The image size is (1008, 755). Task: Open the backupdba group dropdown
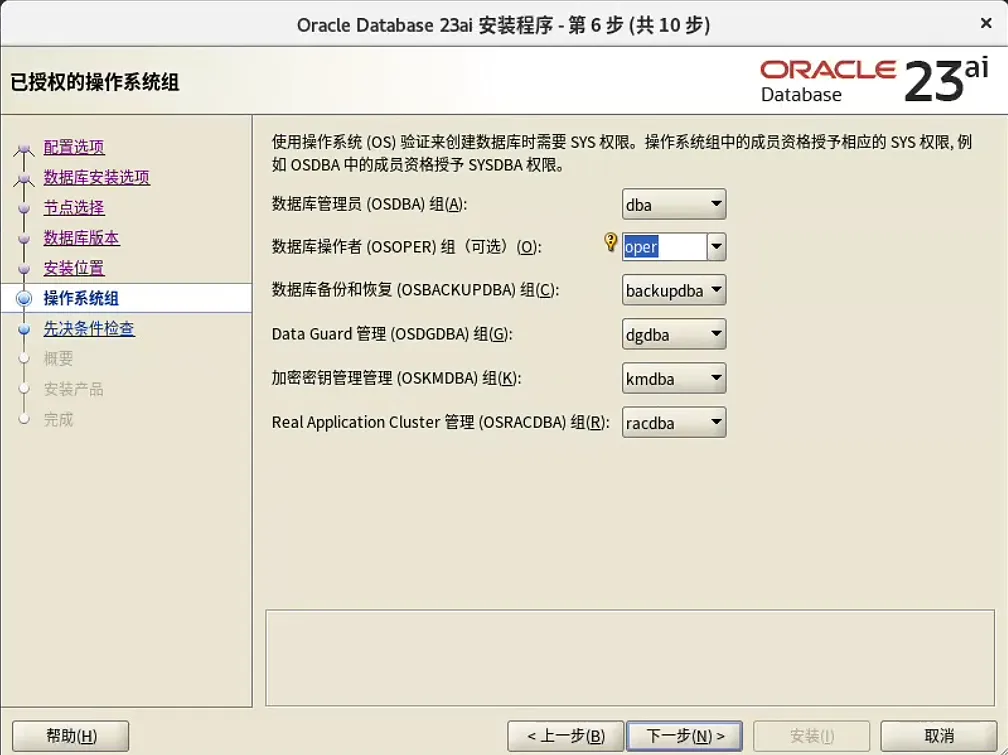coord(714,290)
